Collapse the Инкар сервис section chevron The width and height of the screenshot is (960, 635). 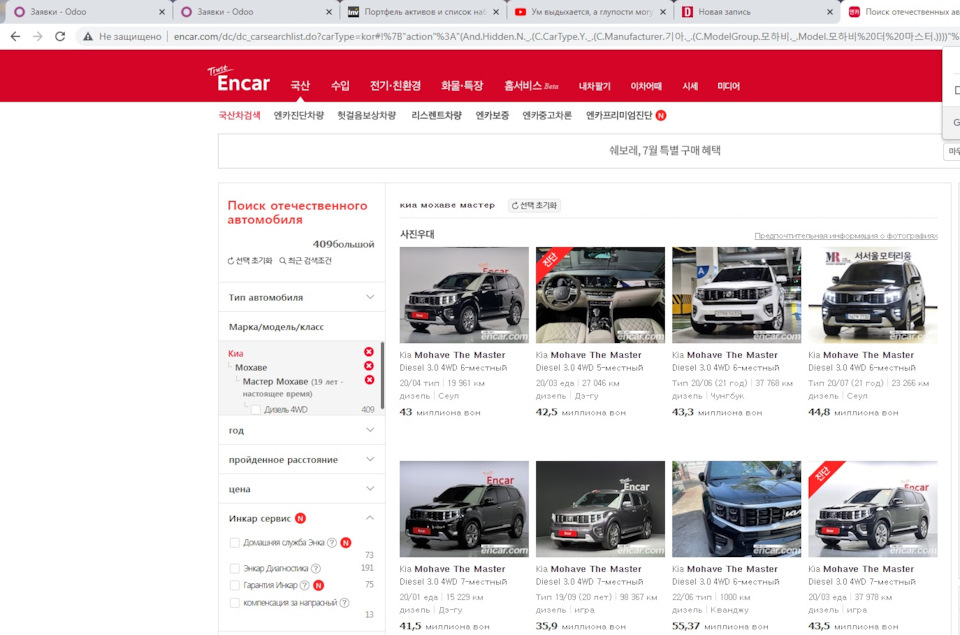(370, 518)
